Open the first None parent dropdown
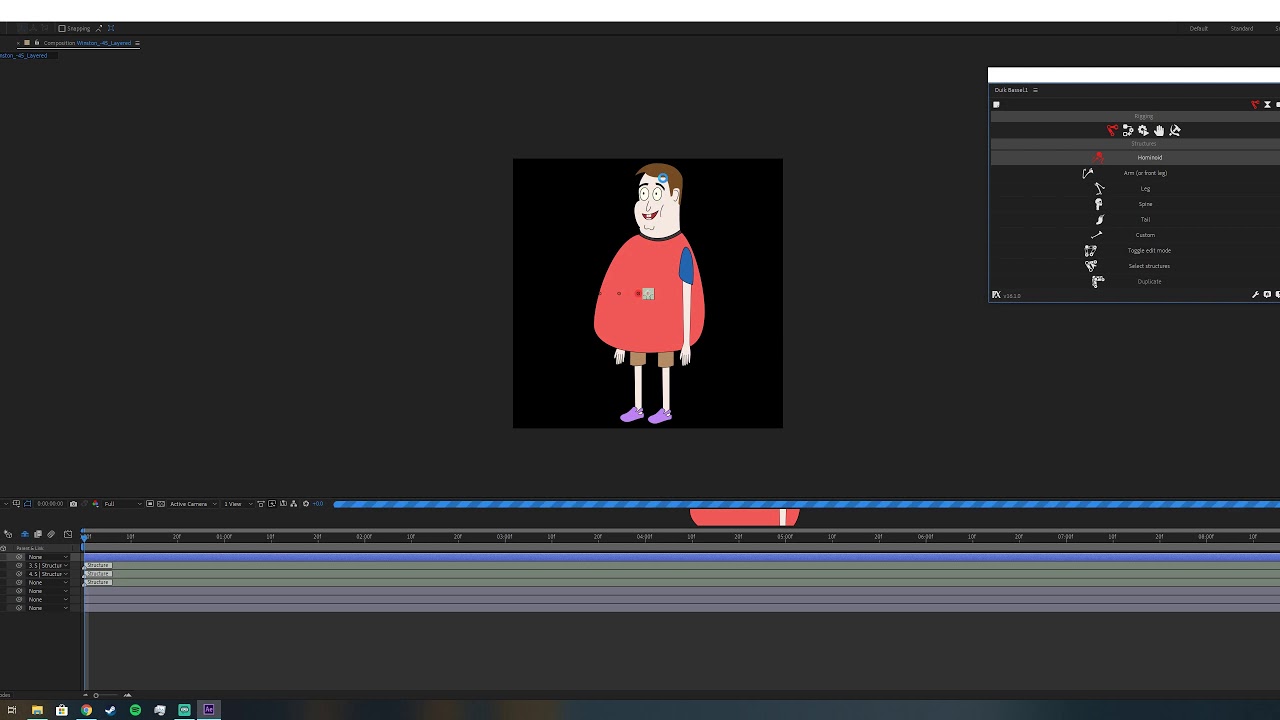Image resolution: width=1280 pixels, height=720 pixels. coord(47,557)
